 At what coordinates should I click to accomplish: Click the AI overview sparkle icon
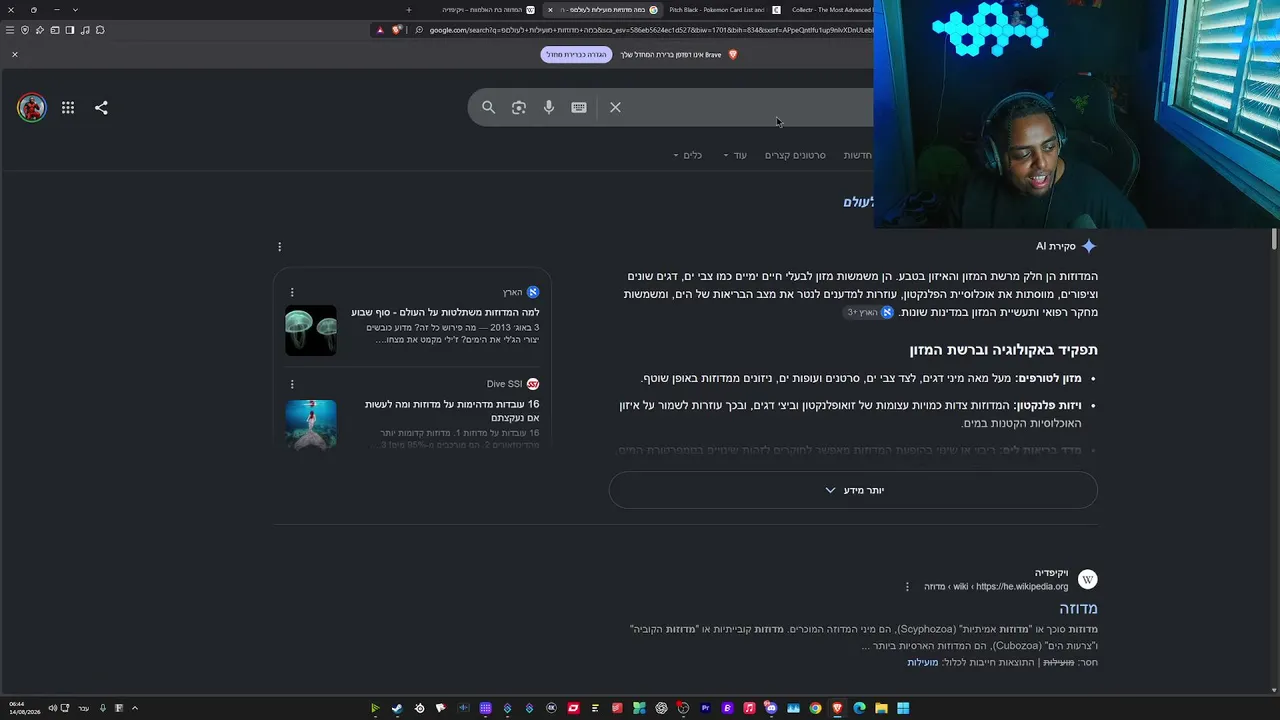[1089, 246]
